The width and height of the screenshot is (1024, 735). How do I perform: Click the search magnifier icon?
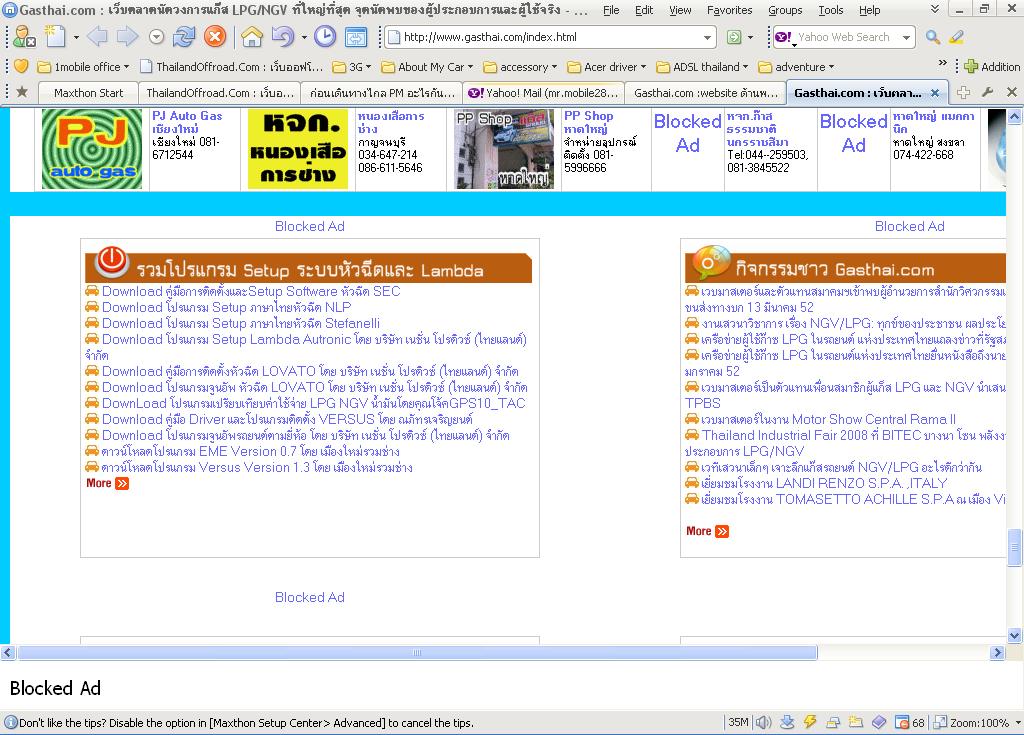[933, 37]
